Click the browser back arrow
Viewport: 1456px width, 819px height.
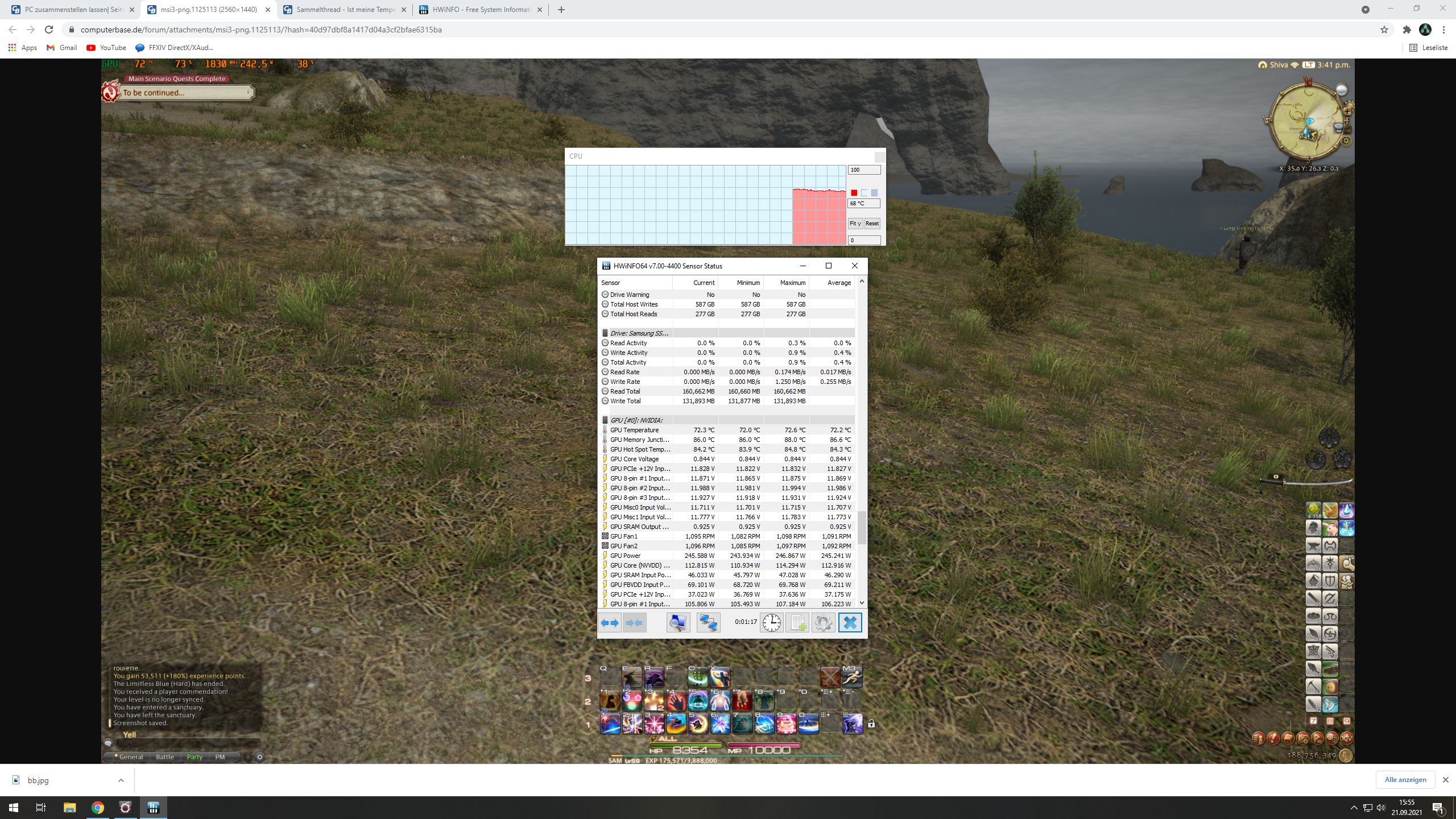click(x=13, y=30)
